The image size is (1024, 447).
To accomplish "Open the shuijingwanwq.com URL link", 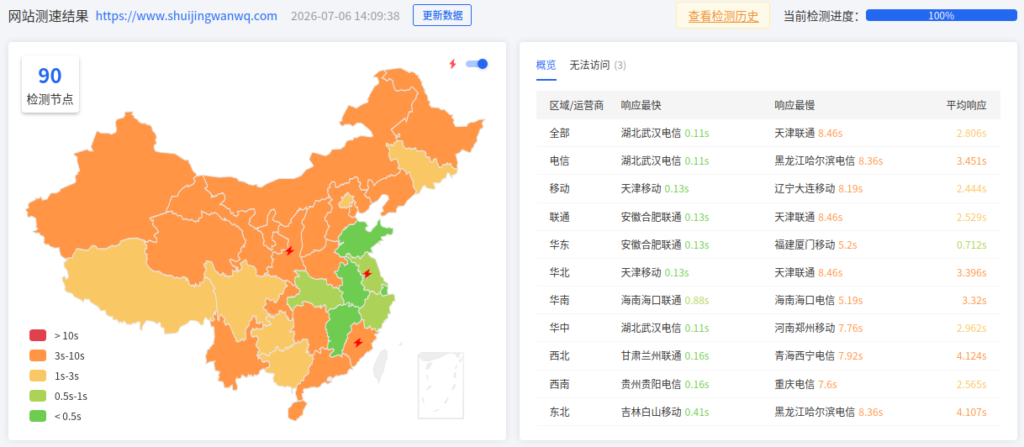I will (187, 16).
